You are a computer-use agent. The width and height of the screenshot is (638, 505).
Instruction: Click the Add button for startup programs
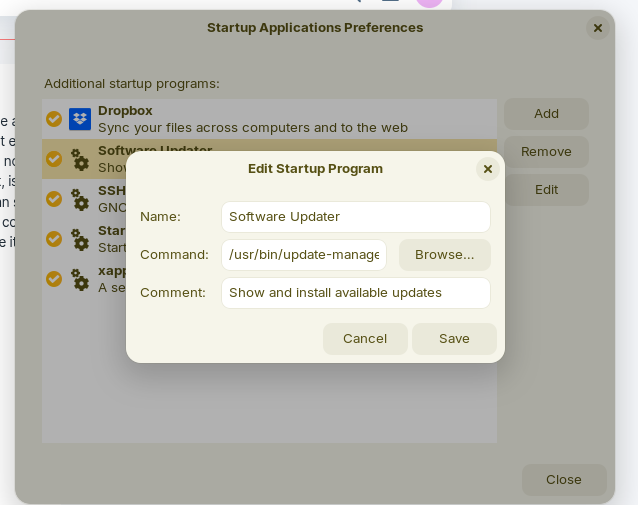pyautogui.click(x=546, y=114)
